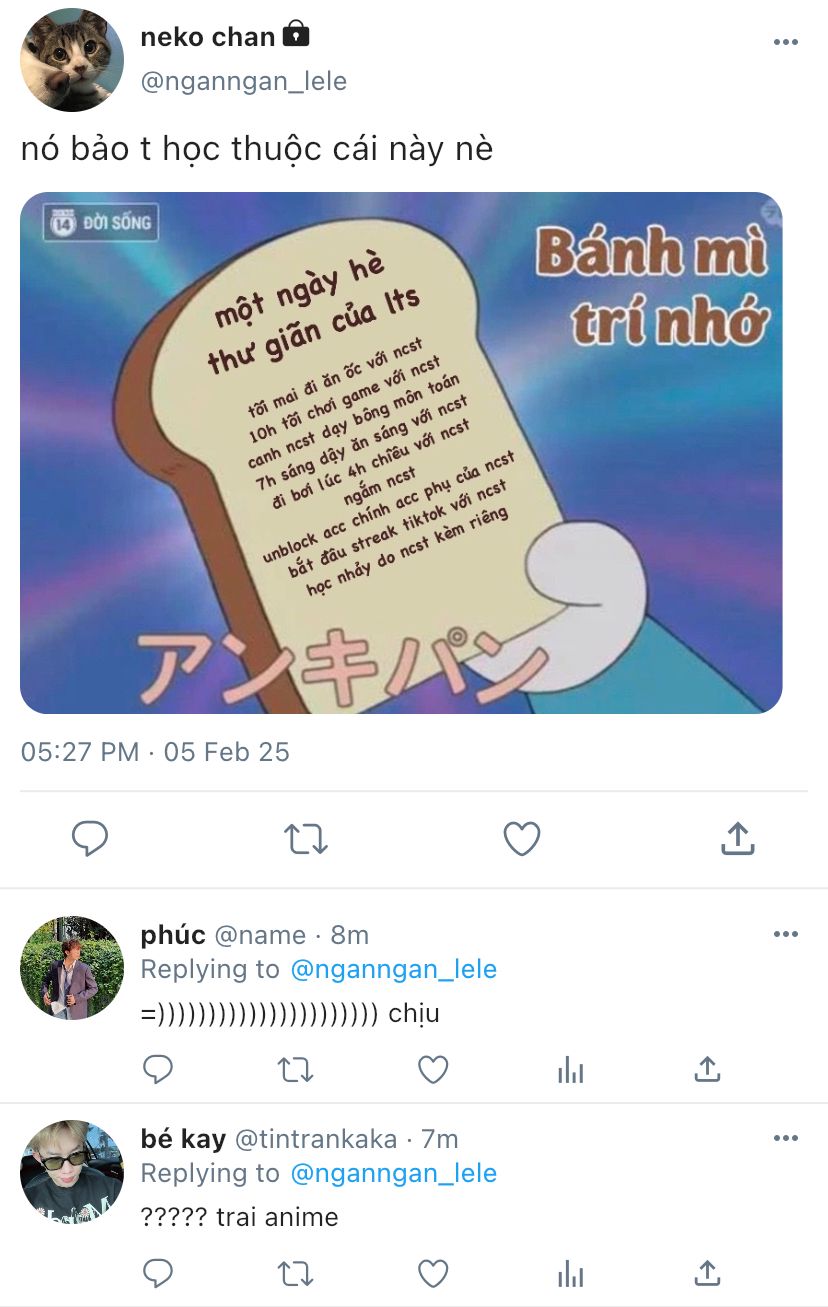828x1307 pixels.
Task: Open more options on neko chan's tweet
Action: click(x=786, y=42)
